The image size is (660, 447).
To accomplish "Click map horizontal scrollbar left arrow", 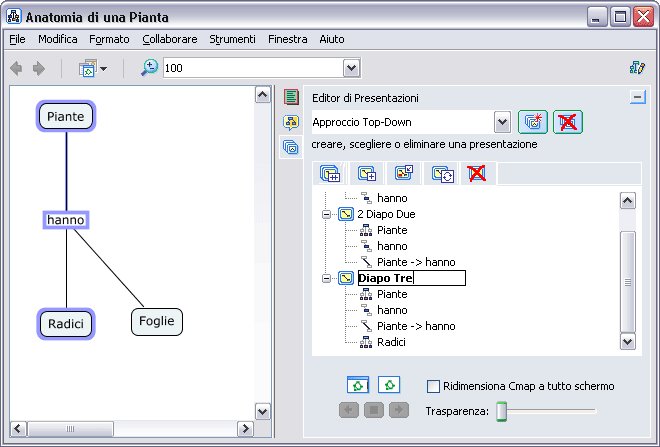I will click(18, 429).
